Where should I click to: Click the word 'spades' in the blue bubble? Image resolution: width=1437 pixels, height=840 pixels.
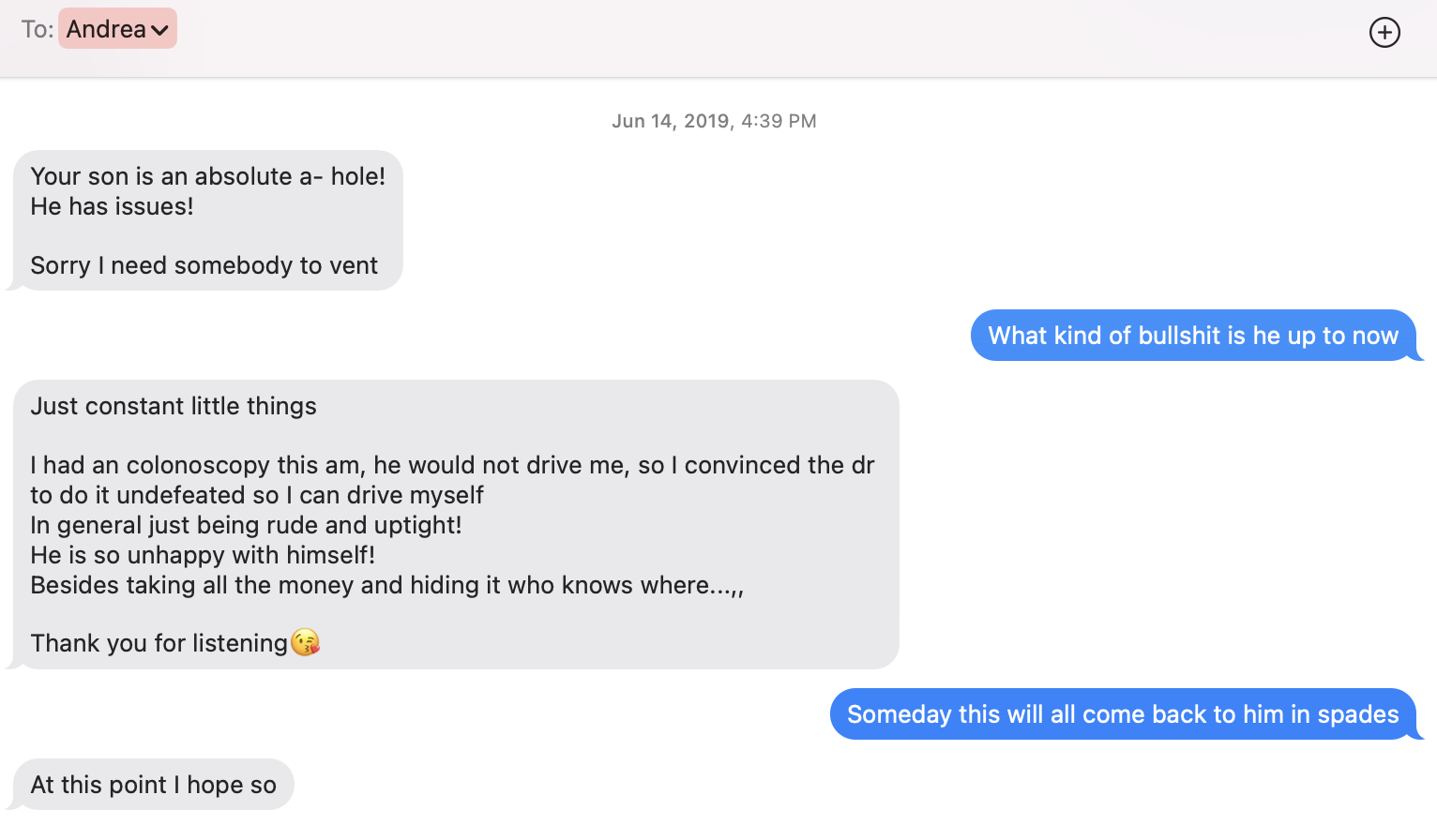(x=1358, y=715)
